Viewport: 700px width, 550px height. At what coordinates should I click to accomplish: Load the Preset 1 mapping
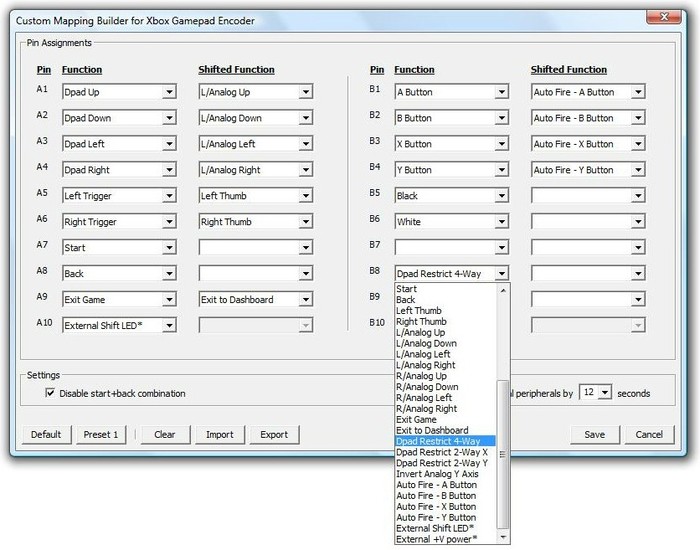[x=101, y=434]
